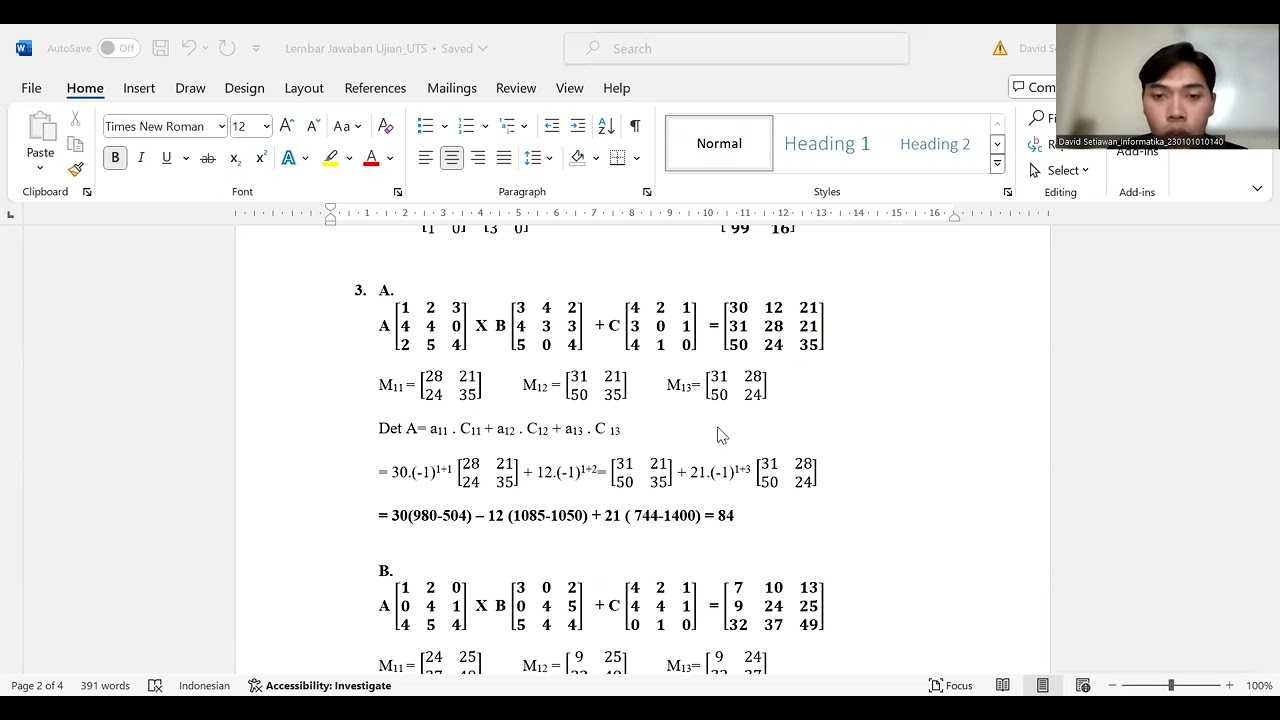The width and height of the screenshot is (1280, 720).
Task: Expand the Paste options arrow
Action: 40,168
